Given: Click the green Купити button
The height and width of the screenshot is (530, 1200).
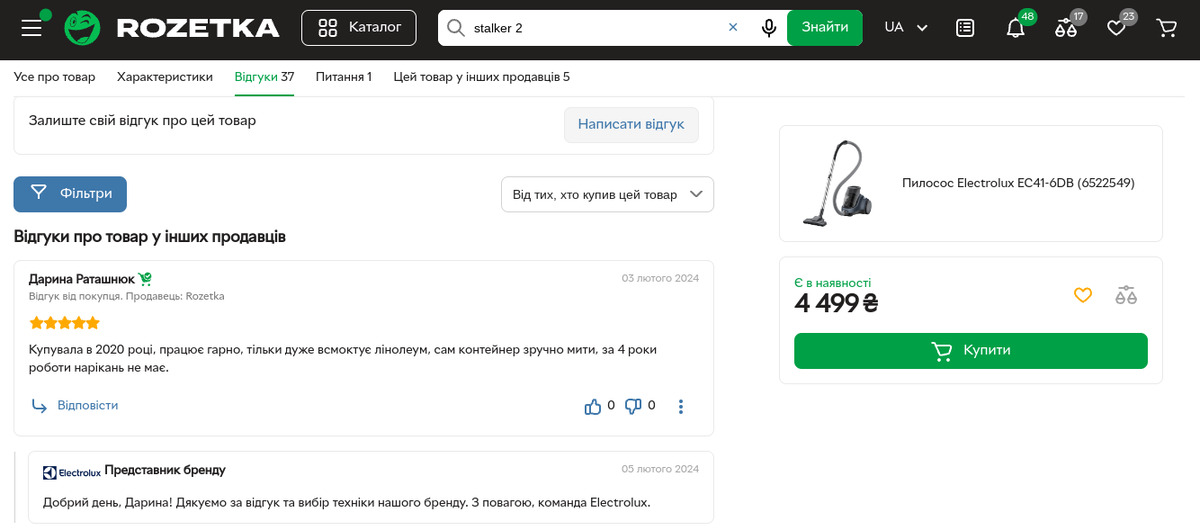Looking at the screenshot, I should [x=971, y=351].
